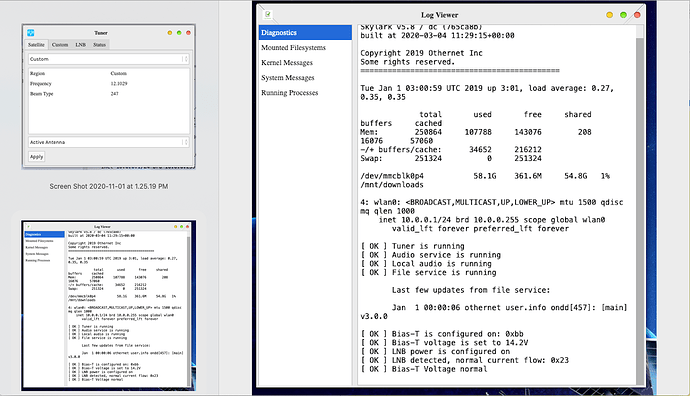
Task: Click the 'Last few updates from file service:' line
Action: pos(471,290)
